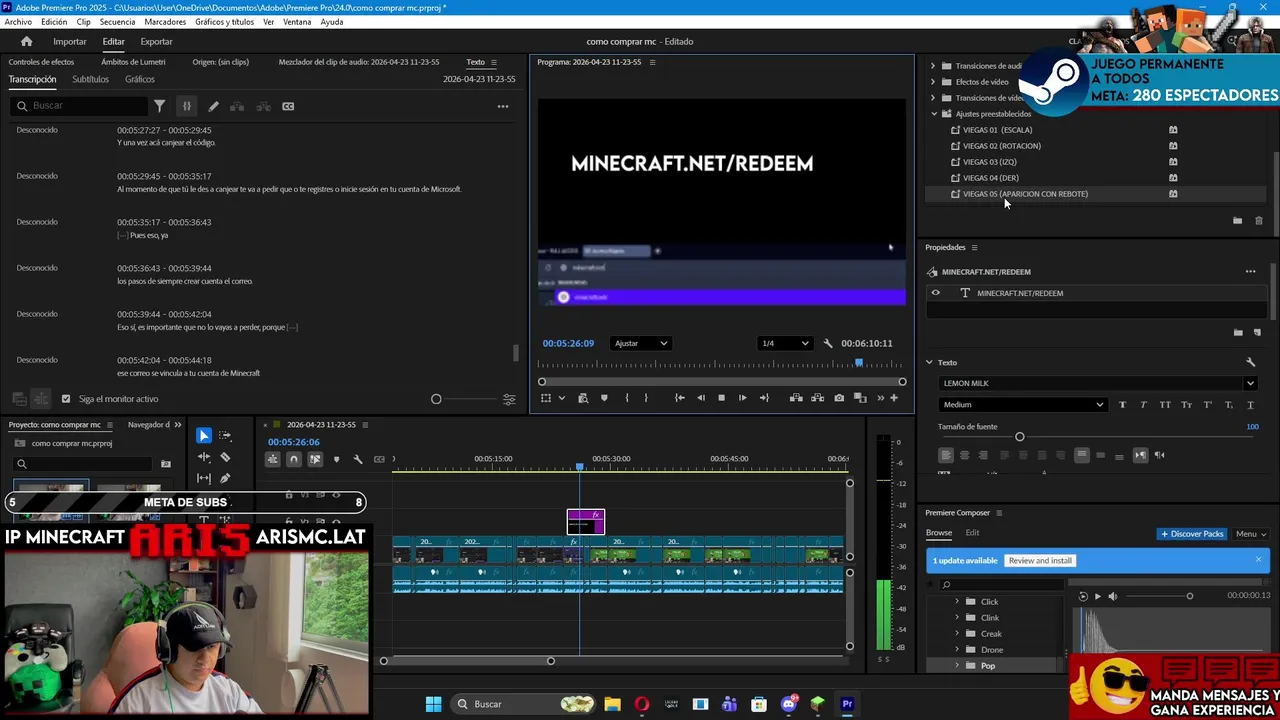
Task: Toggle Siga el monitor activo checkbox
Action: 66,399
